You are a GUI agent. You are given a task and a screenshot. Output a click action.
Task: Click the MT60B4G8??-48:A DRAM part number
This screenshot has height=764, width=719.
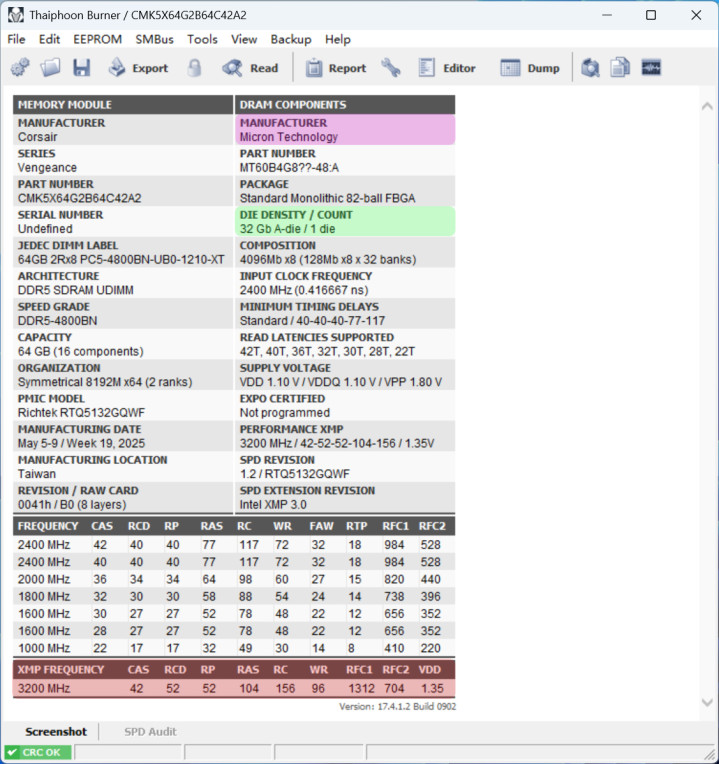point(289,168)
